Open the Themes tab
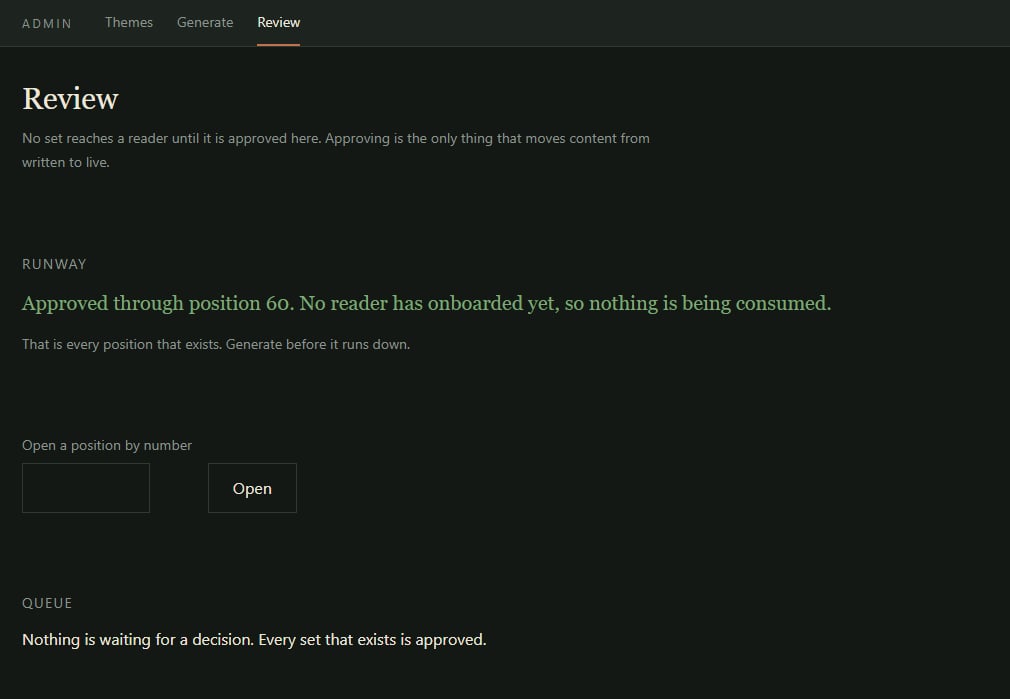This screenshot has width=1010, height=699. (x=129, y=23)
